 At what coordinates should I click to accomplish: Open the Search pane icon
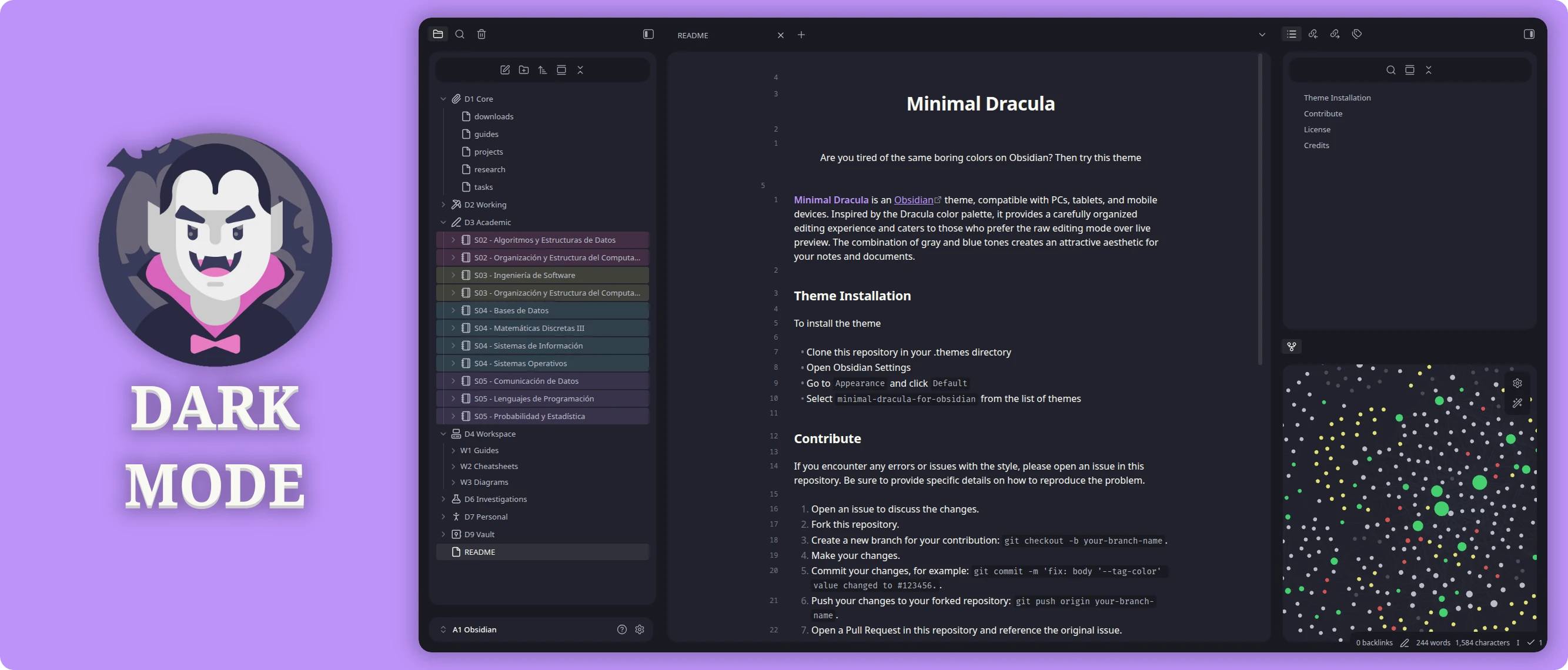[x=460, y=34]
